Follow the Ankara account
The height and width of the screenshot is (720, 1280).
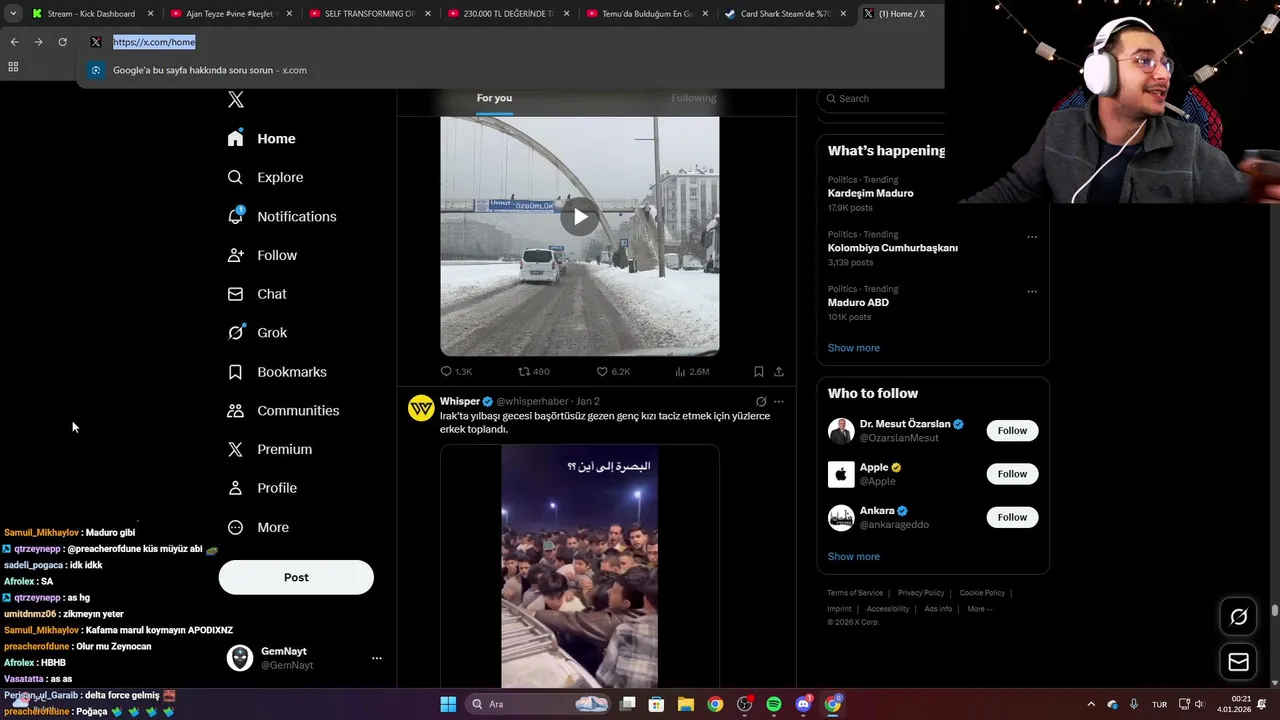1012,517
